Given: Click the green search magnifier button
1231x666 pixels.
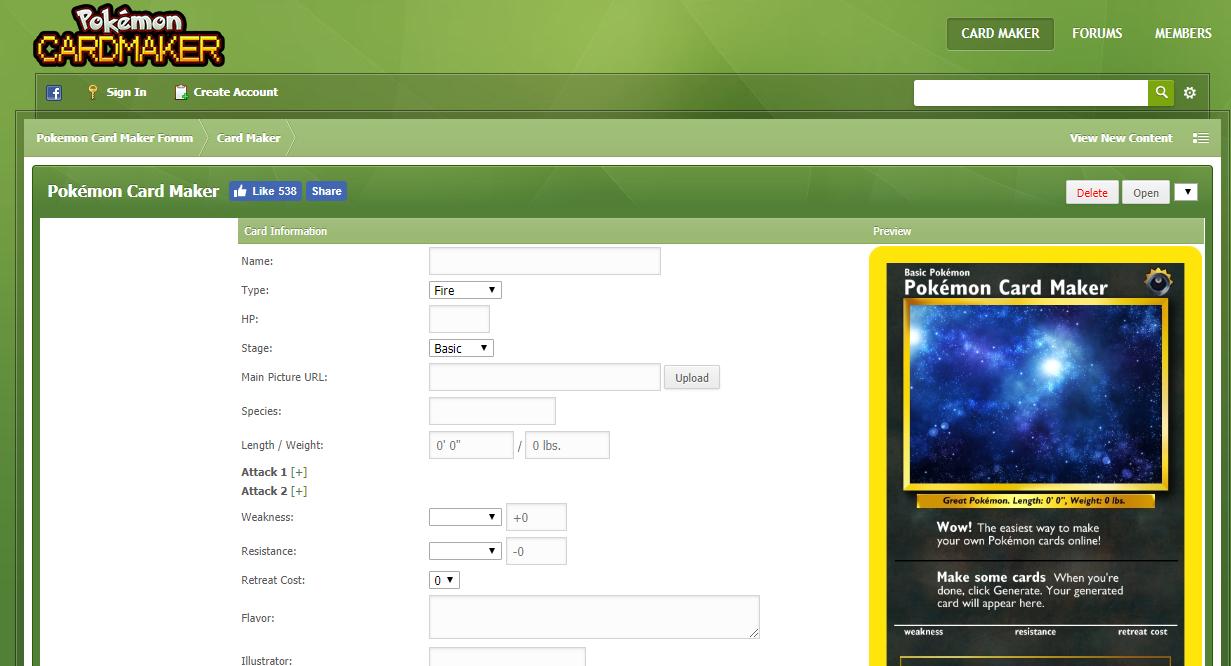Looking at the screenshot, I should tap(1160, 93).
